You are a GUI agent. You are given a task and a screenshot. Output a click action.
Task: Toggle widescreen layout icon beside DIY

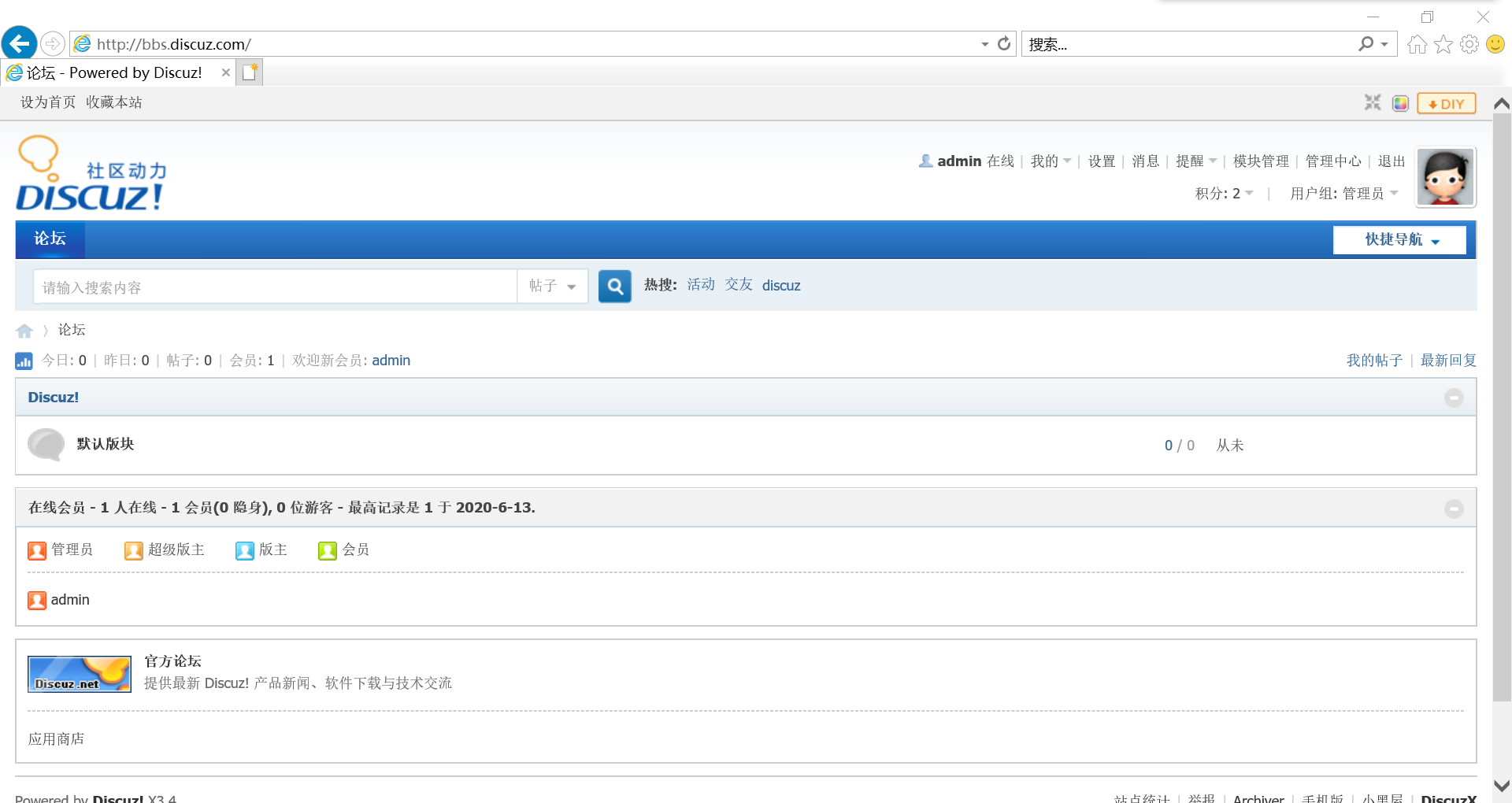(x=1373, y=102)
